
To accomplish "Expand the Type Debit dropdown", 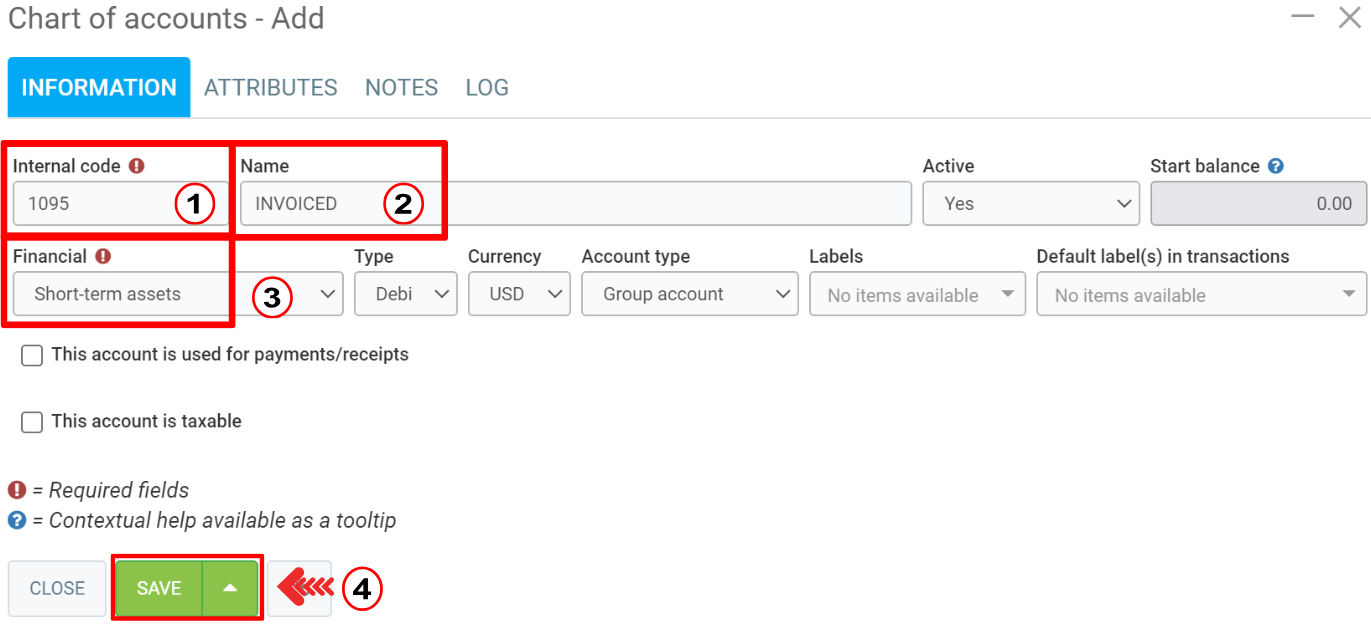I will (405, 294).
